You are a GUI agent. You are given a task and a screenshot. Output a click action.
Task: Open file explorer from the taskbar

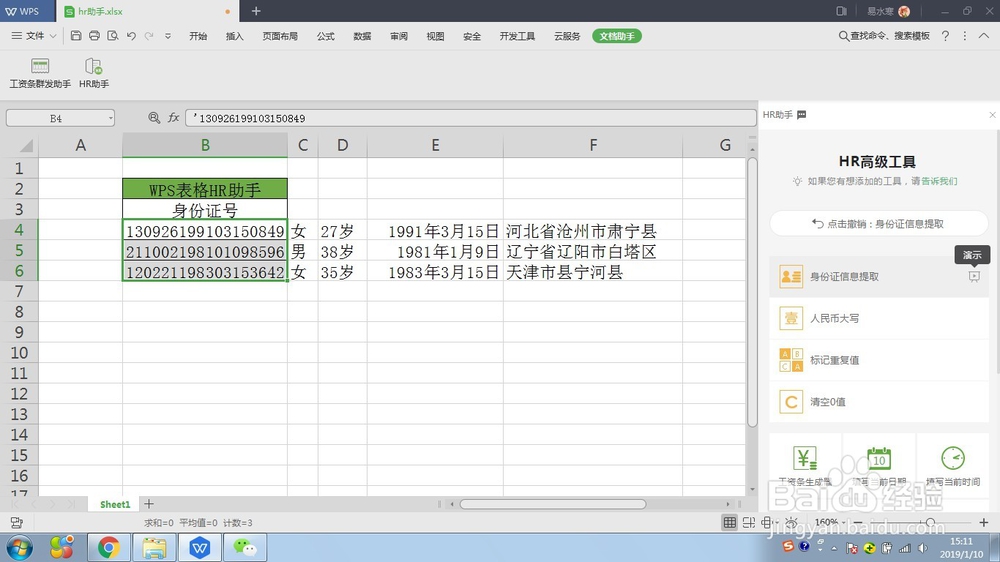tap(154, 547)
